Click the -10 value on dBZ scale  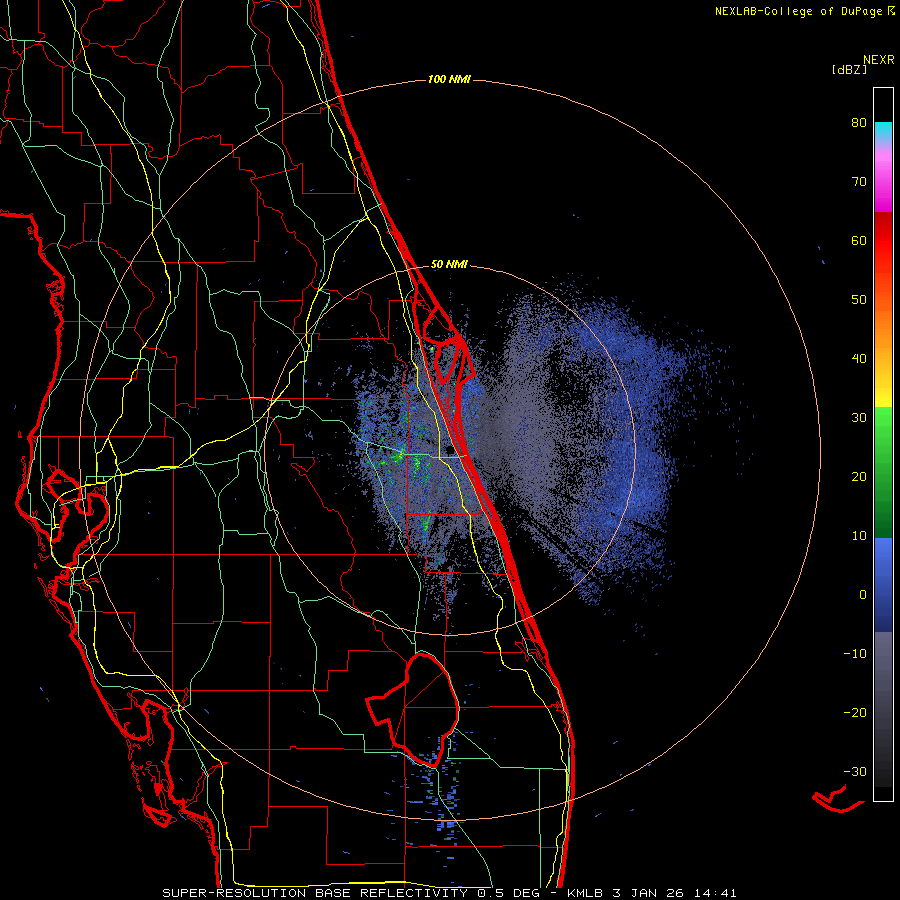855,654
